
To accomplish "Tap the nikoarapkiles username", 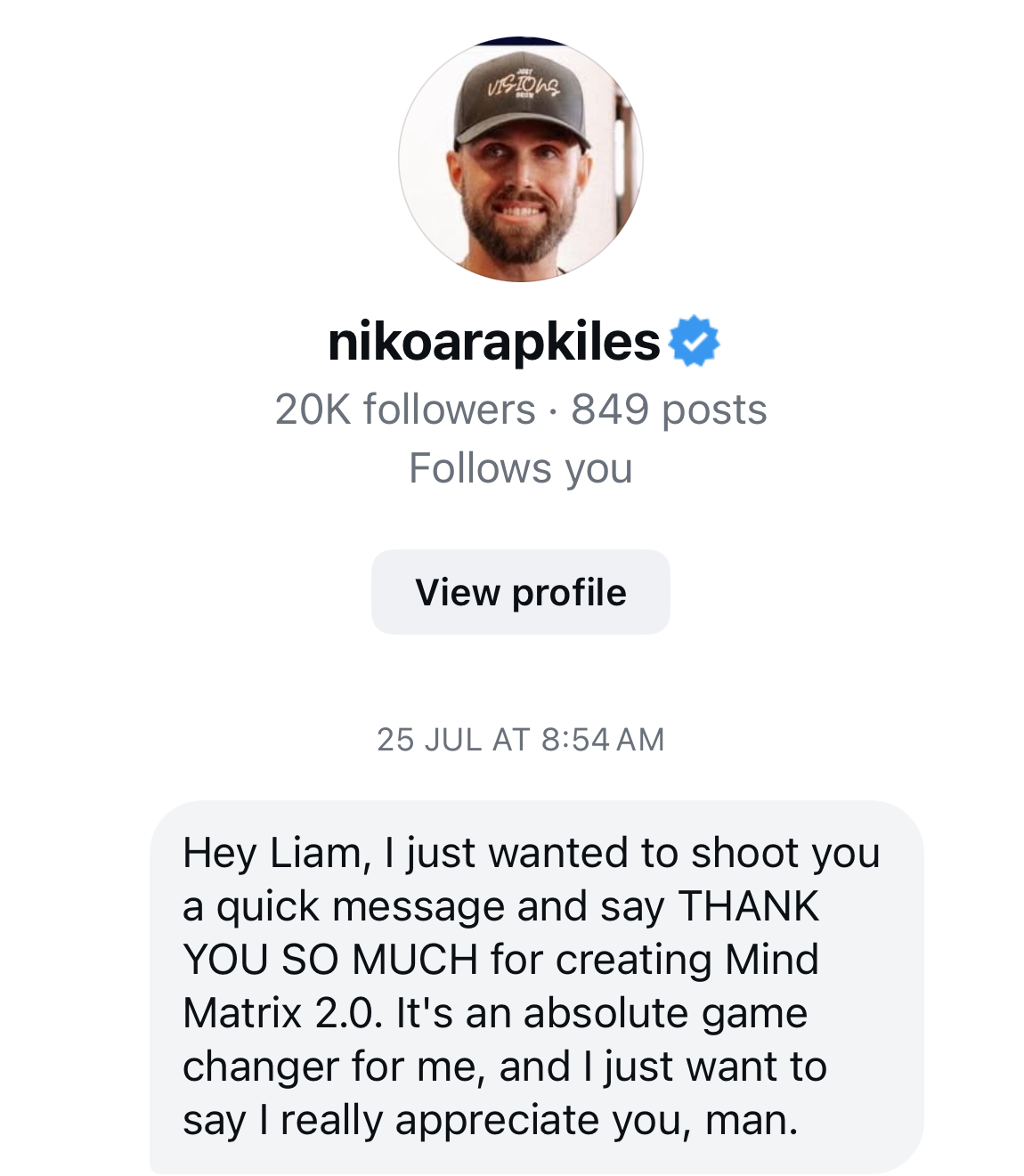I will pos(494,342).
